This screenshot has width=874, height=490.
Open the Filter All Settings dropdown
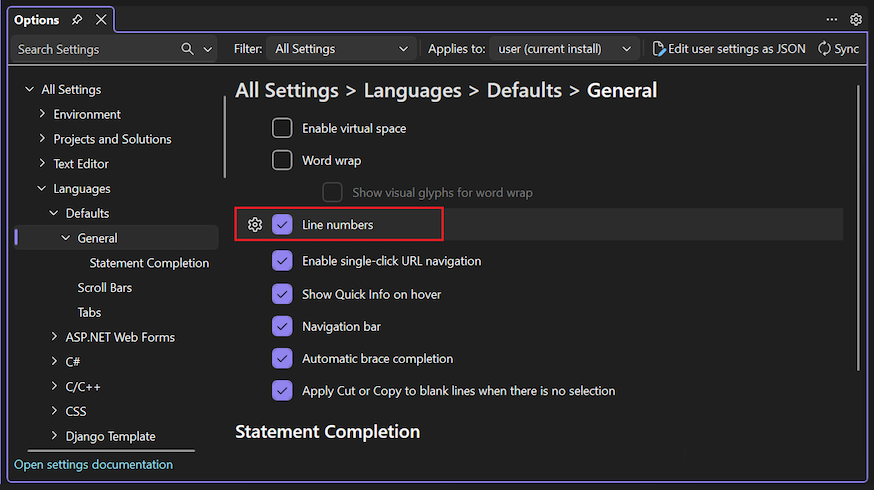pos(341,49)
